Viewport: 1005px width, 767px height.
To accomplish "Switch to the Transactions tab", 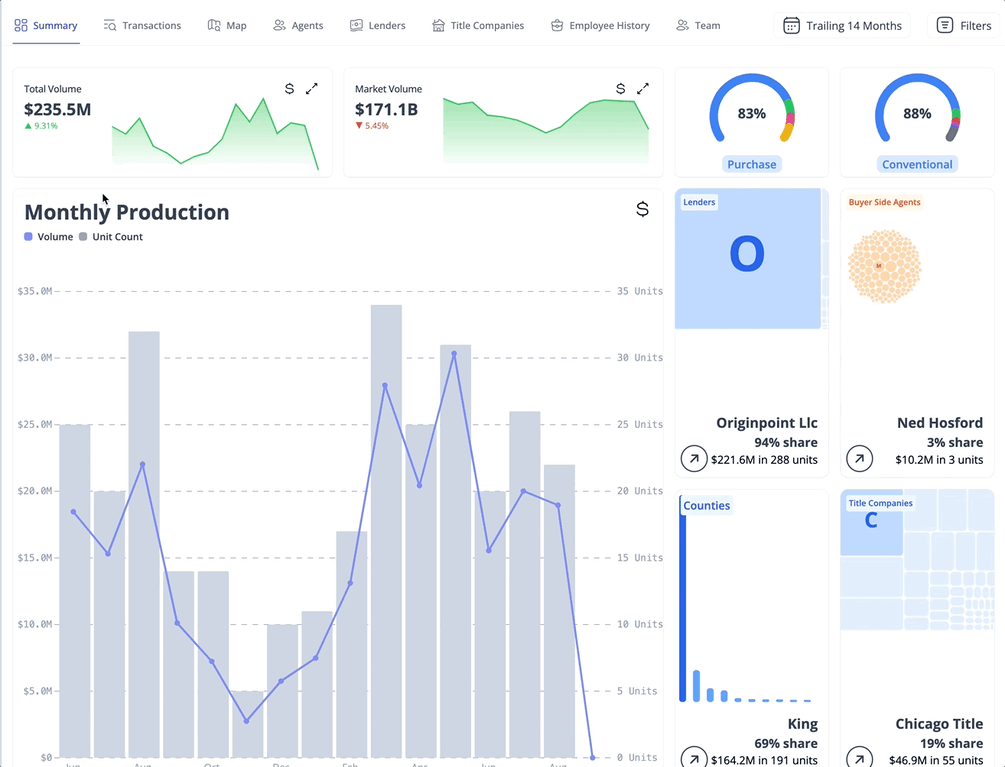I will [143, 25].
